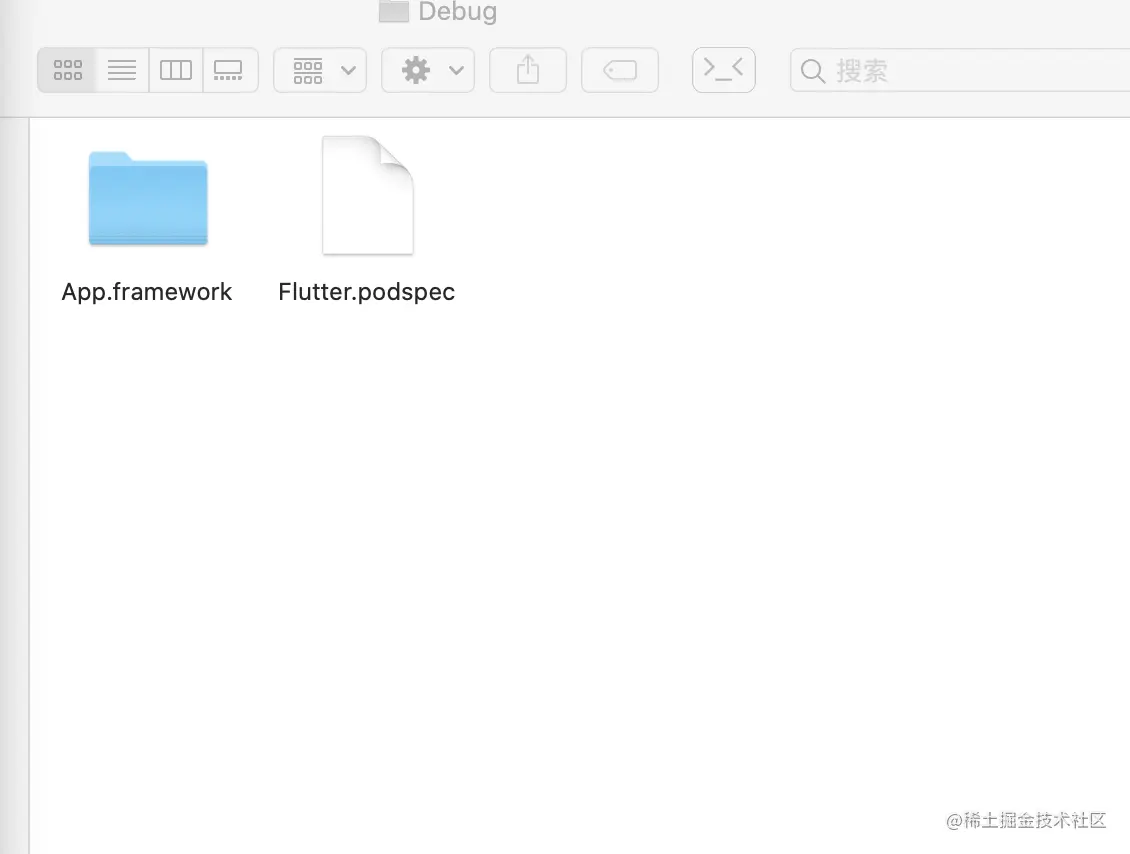Switch Finder to gallery view
The image size is (1130, 854).
(230, 70)
